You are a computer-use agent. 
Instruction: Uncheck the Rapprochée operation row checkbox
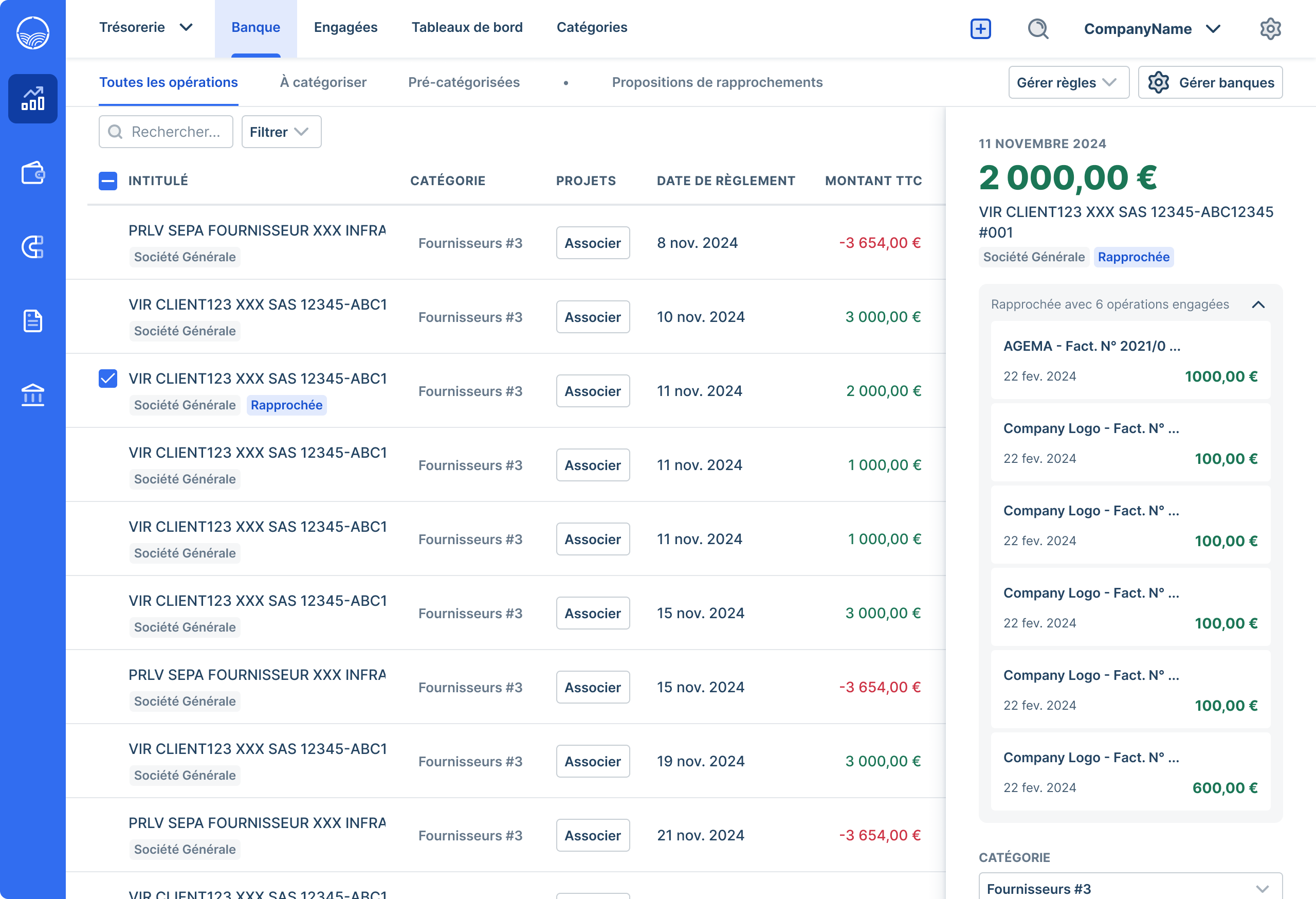click(x=107, y=379)
